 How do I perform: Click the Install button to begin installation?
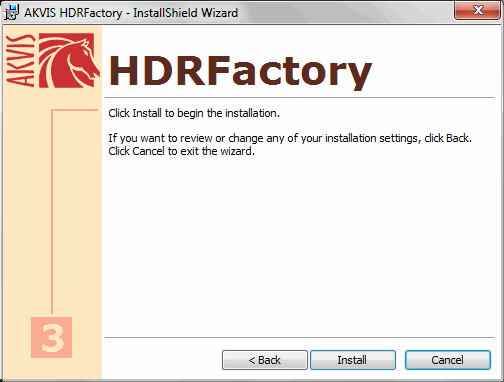click(x=353, y=360)
